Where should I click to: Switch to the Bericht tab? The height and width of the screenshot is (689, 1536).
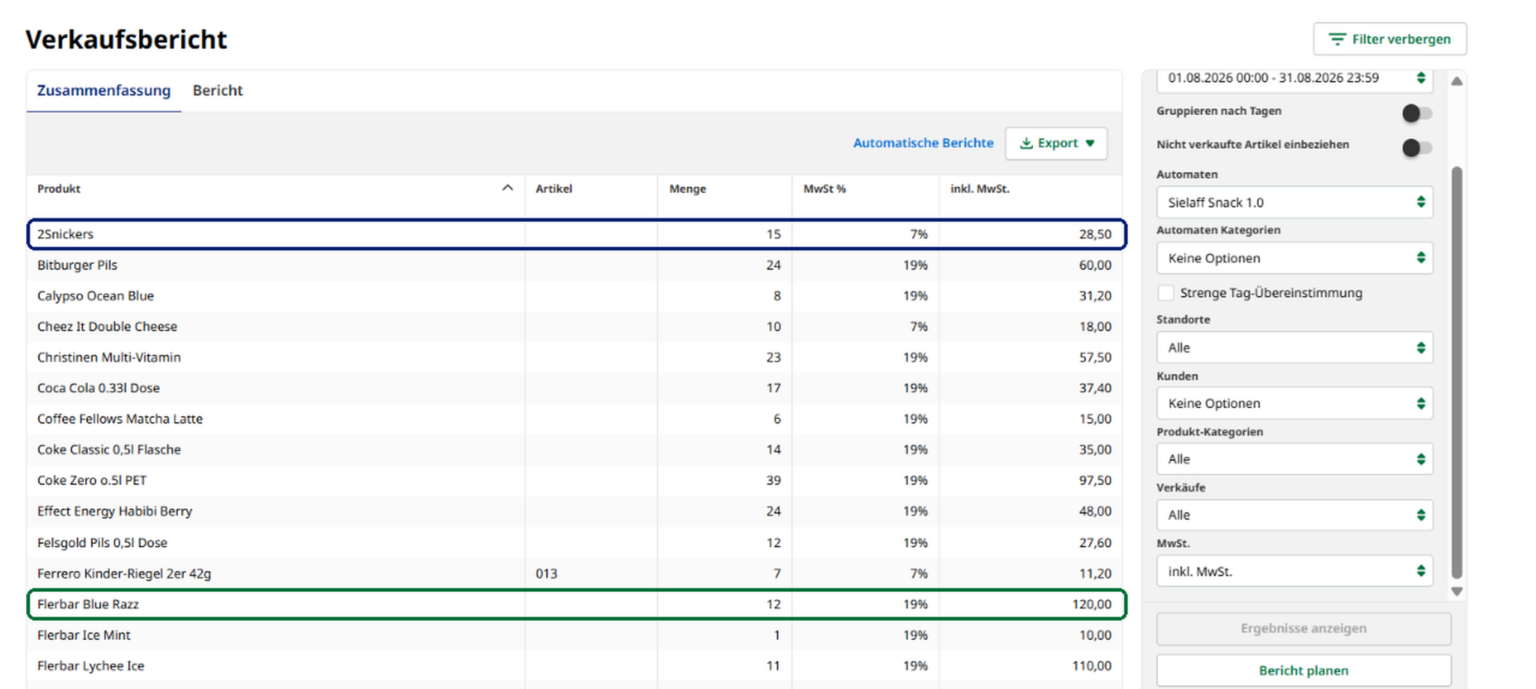218,90
